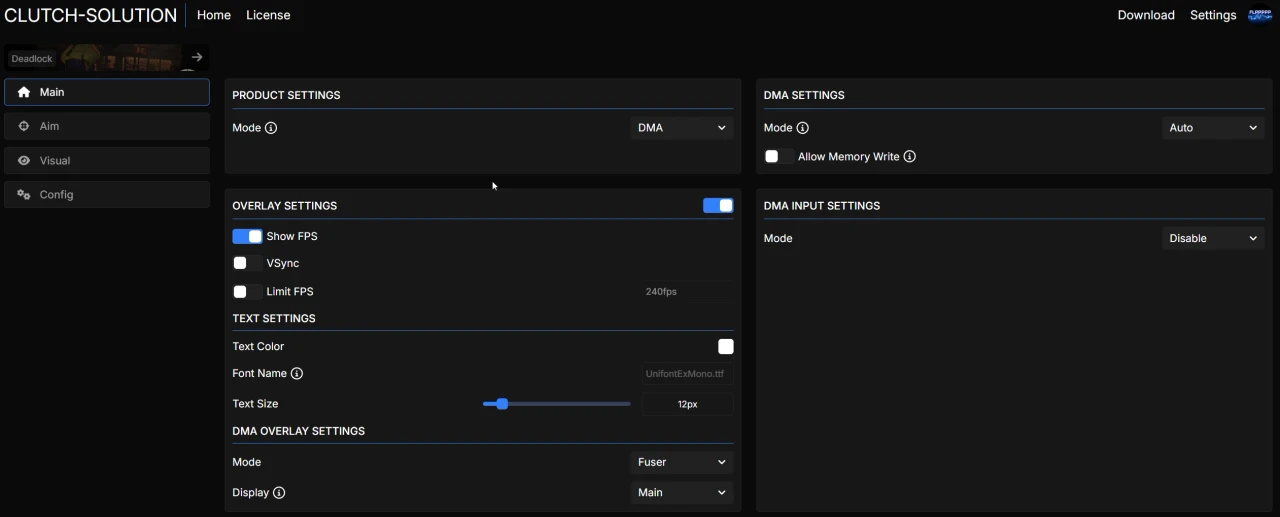Disable the Show FPS toggle
The height and width of the screenshot is (517, 1280).
[247, 236]
